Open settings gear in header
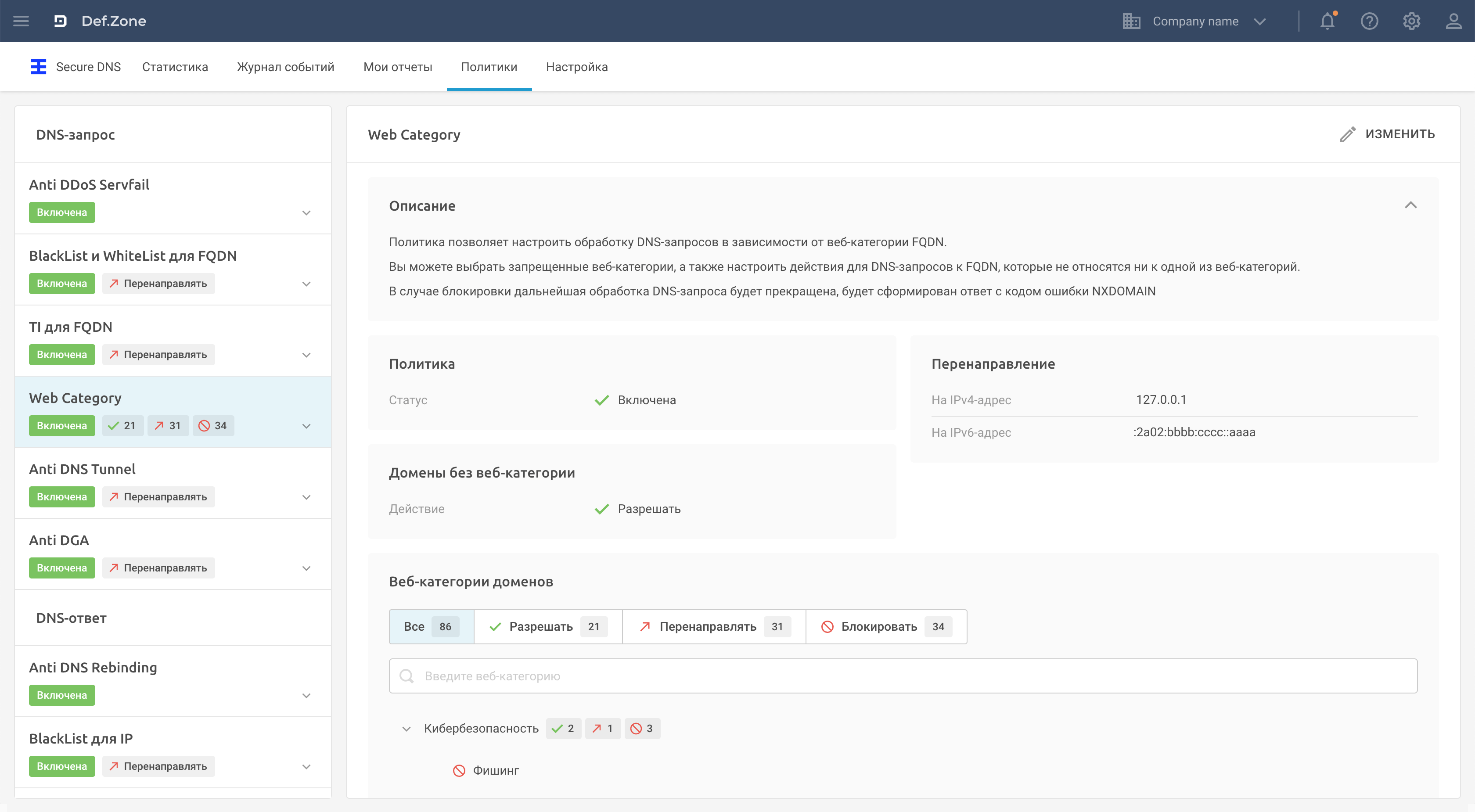Image resolution: width=1475 pixels, height=812 pixels. click(1411, 21)
